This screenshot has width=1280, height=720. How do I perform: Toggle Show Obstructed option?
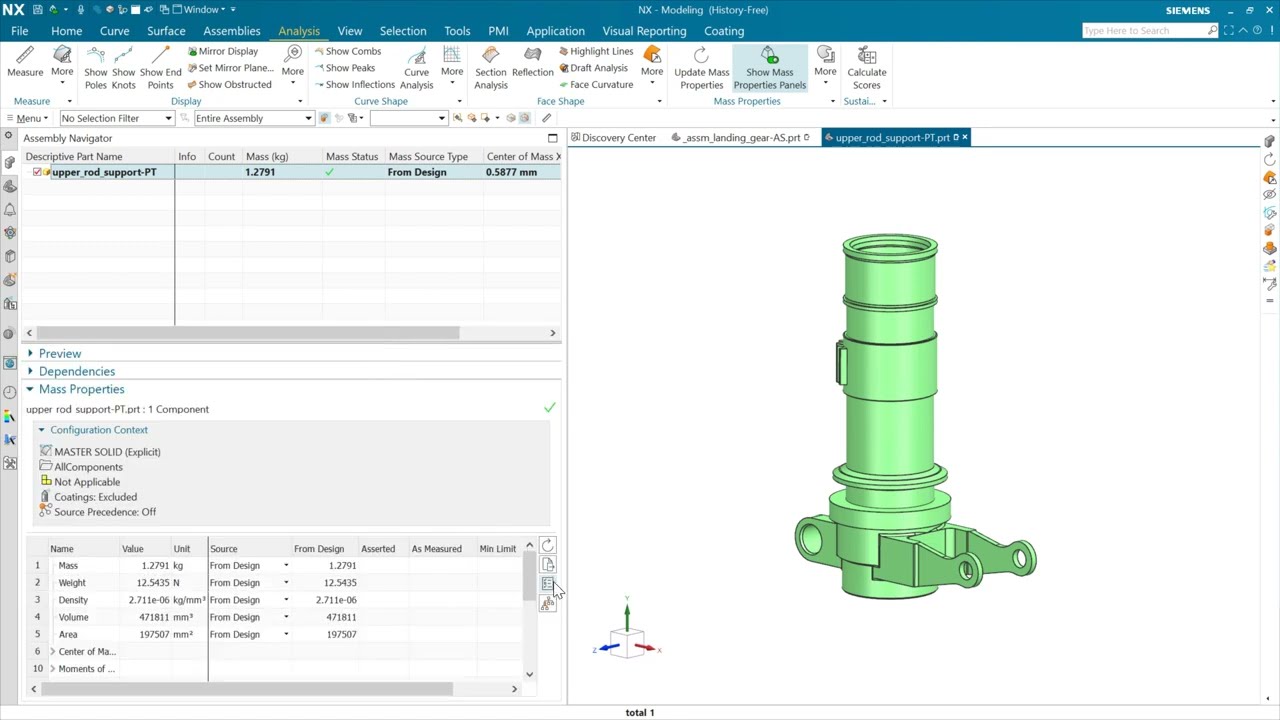coord(229,85)
